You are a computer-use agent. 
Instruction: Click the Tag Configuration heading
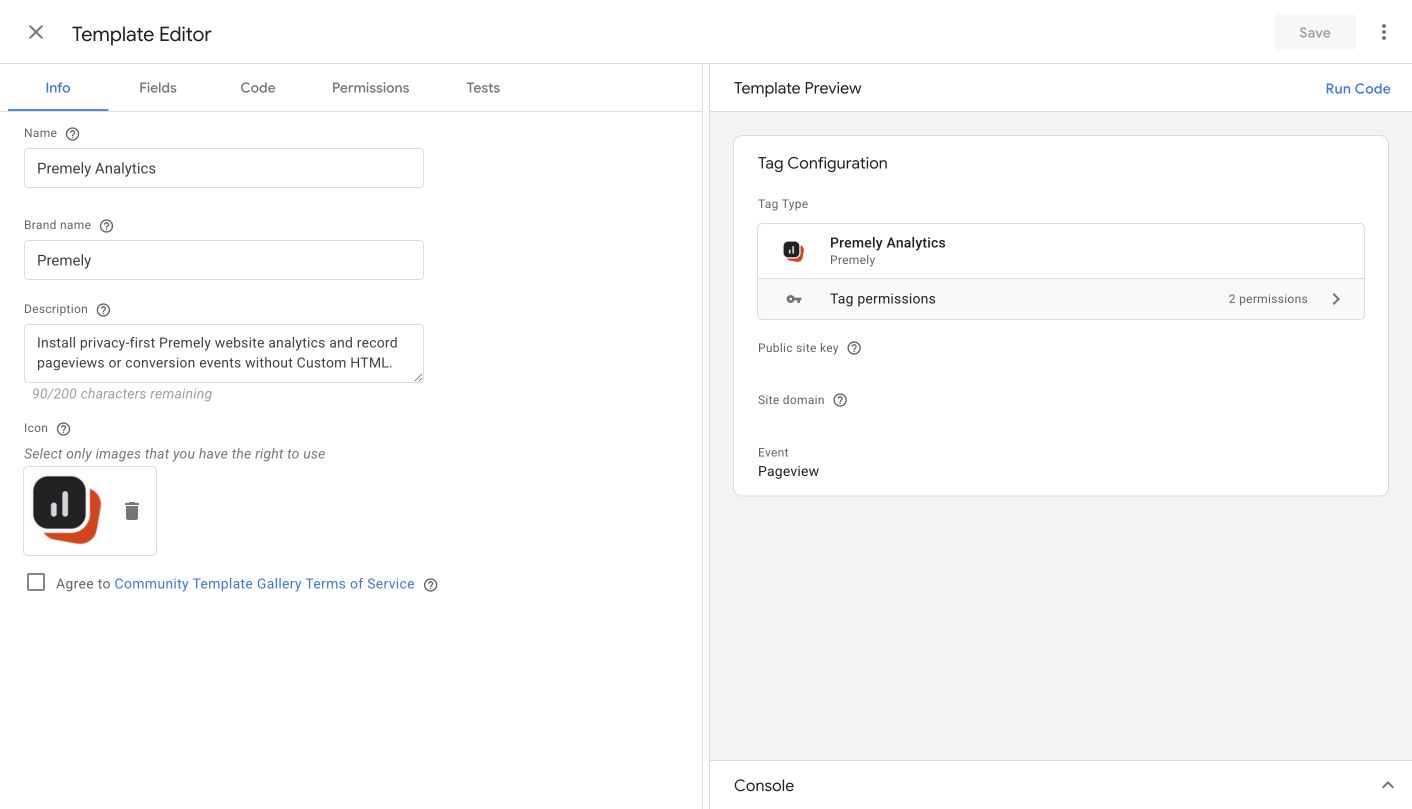(822, 163)
